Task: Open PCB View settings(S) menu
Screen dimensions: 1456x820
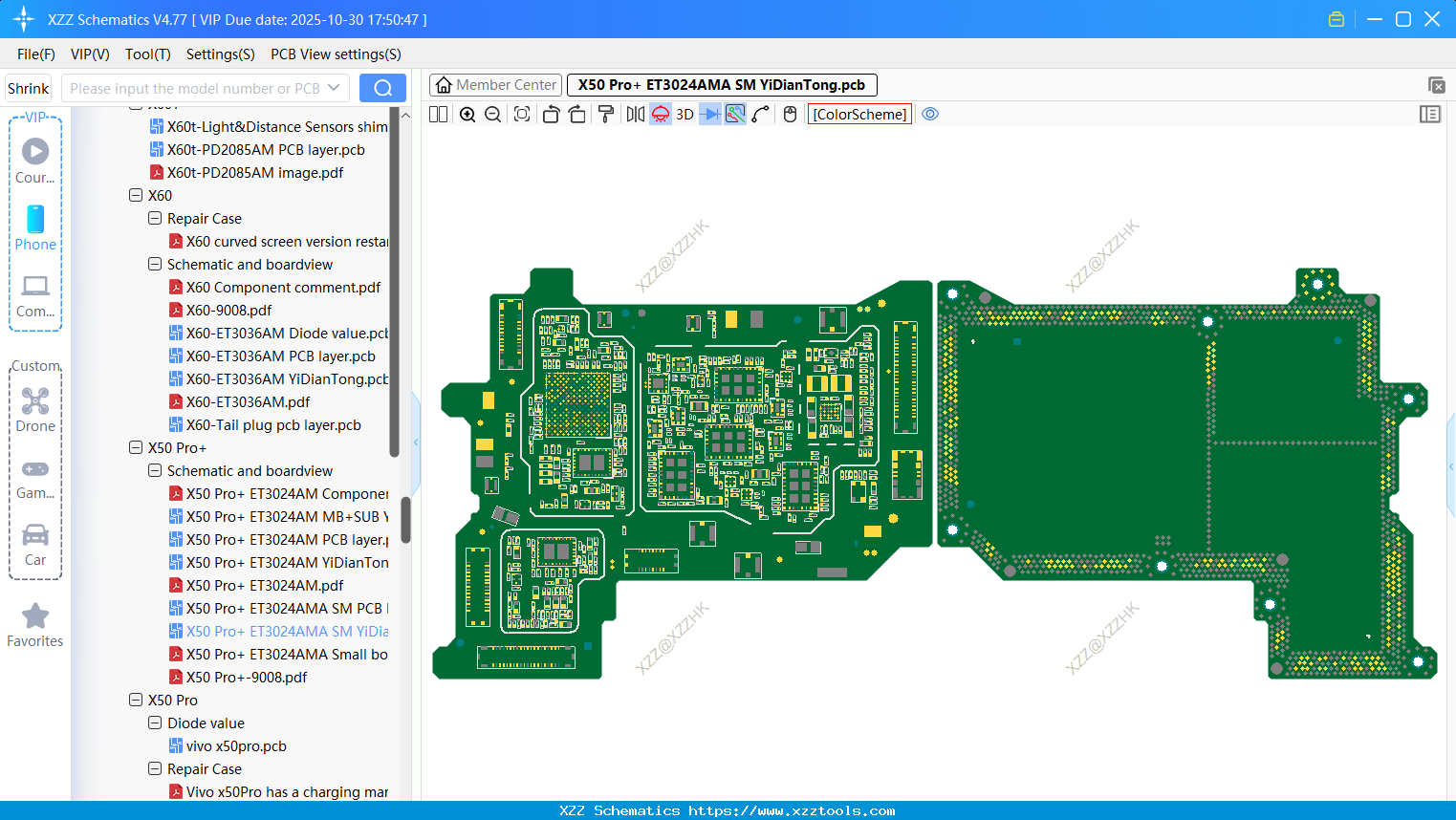Action: 336,54
